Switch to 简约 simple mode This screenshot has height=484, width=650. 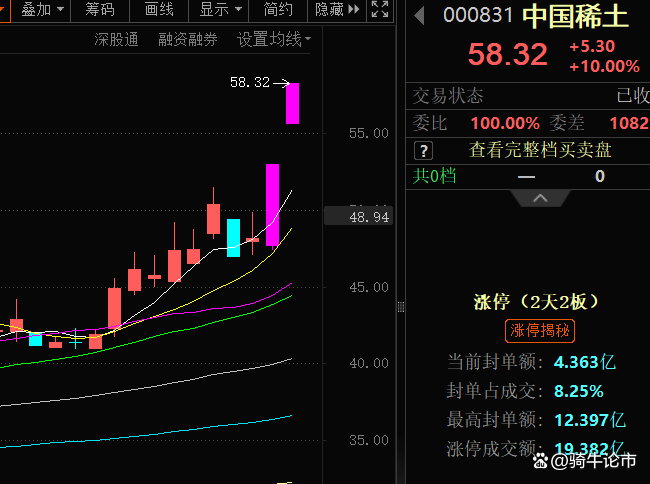coord(278,9)
